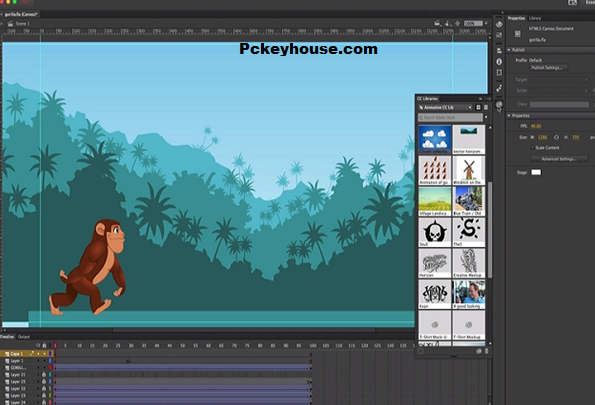The width and height of the screenshot is (595, 405).
Task: Open the Color palette icon at top of dock
Action: coord(499,24)
